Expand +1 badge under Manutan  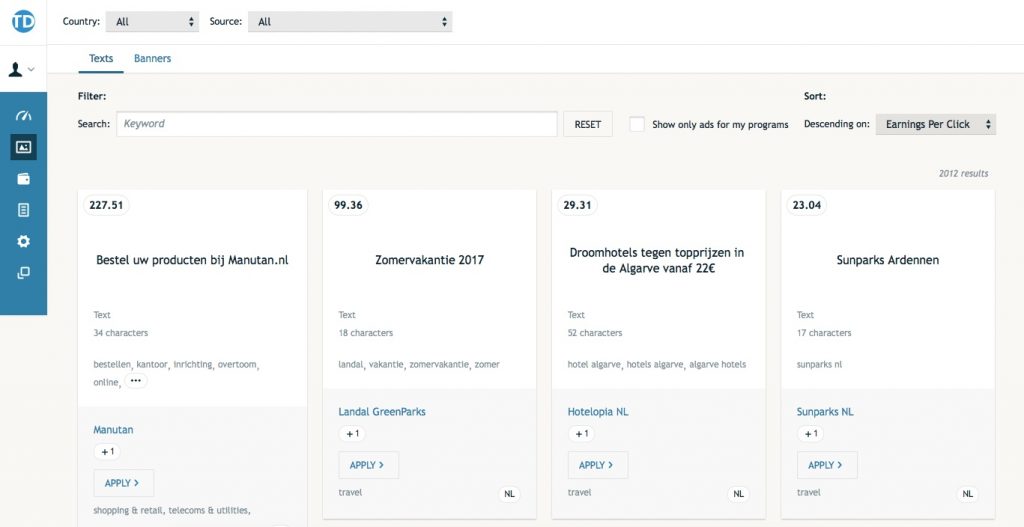[107, 451]
